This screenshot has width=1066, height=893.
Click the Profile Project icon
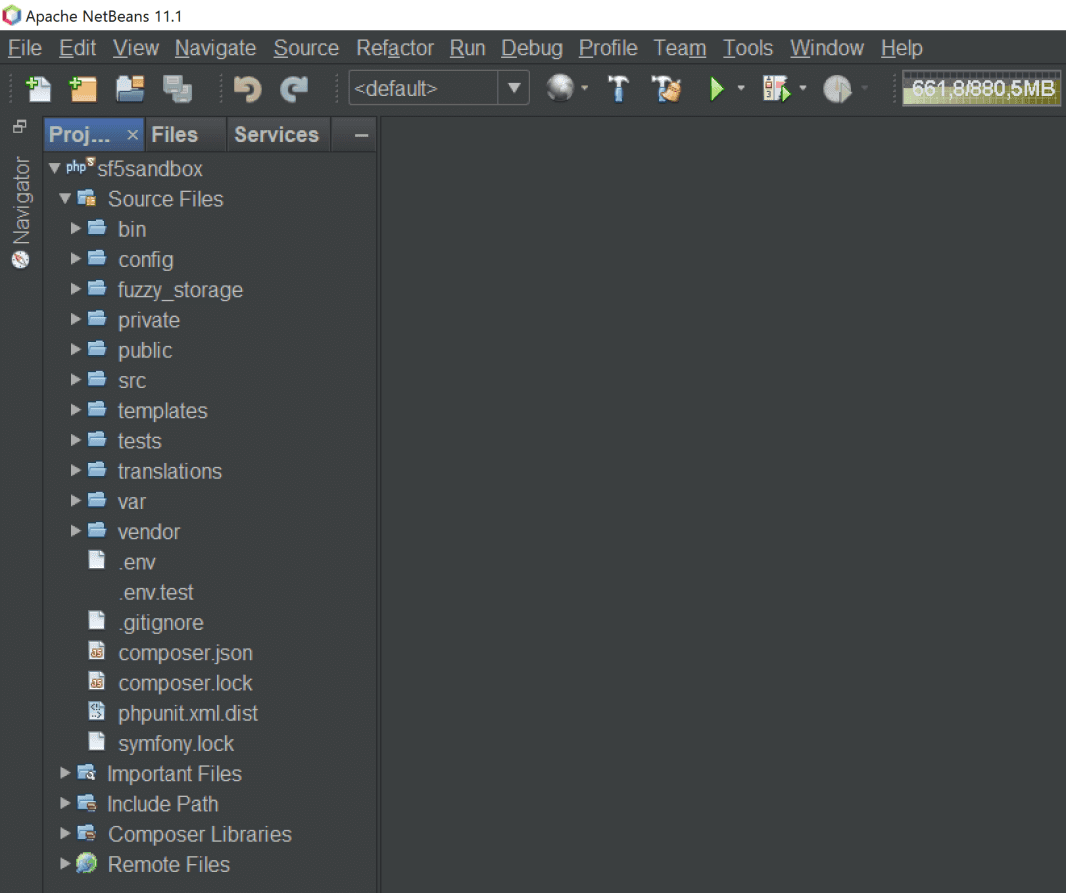(x=837, y=88)
